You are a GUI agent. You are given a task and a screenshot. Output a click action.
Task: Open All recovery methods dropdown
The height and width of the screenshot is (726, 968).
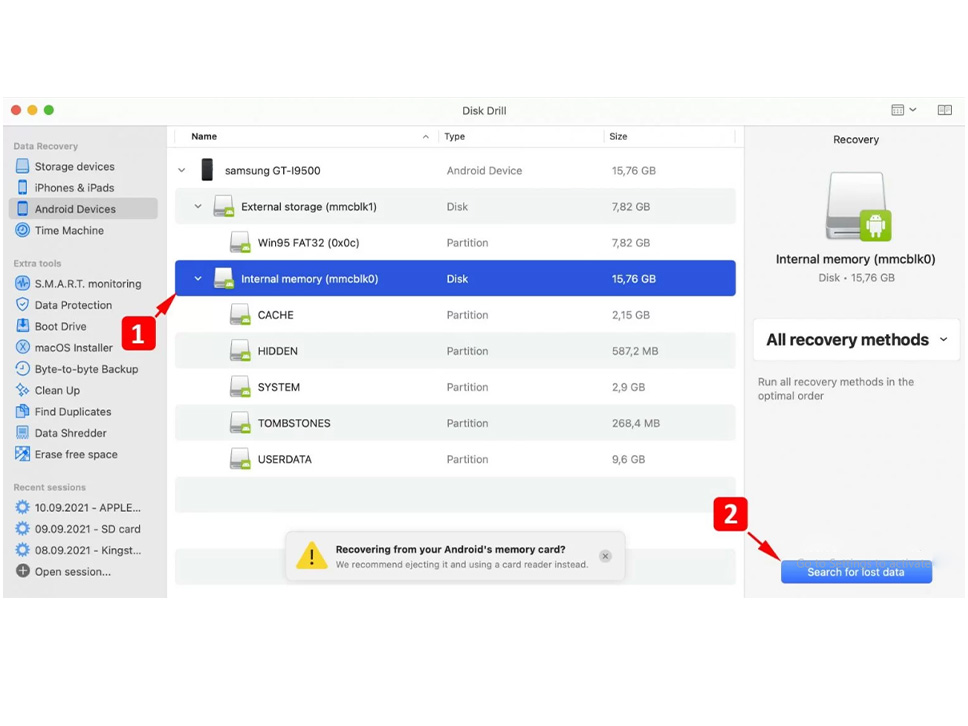coord(856,340)
